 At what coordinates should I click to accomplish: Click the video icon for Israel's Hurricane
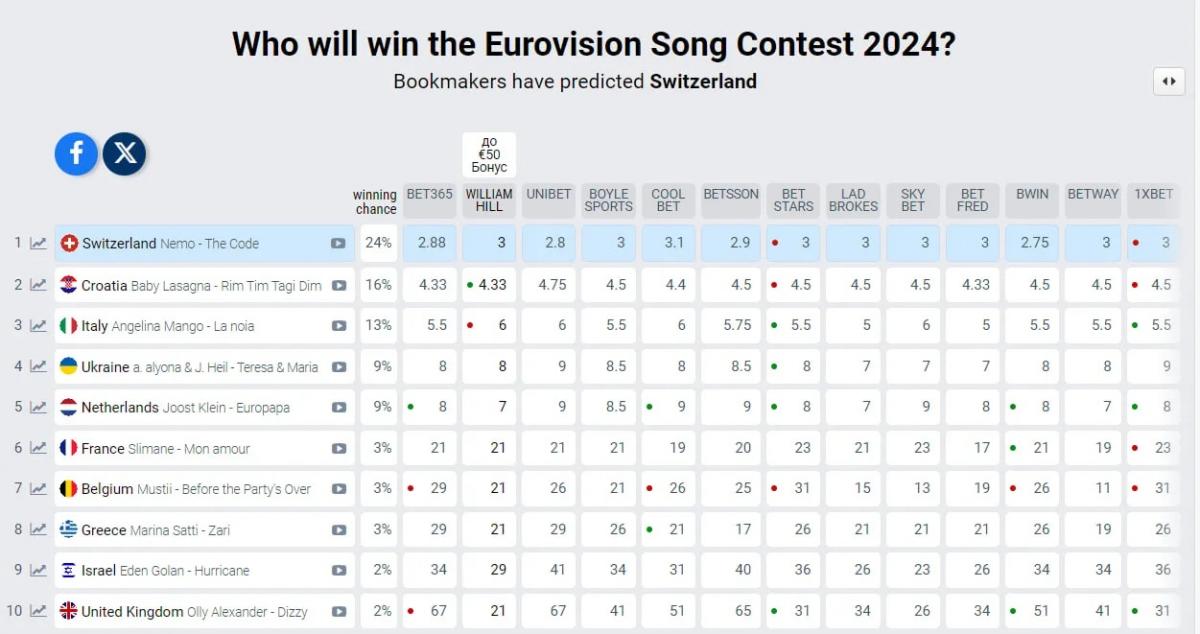[339, 571]
